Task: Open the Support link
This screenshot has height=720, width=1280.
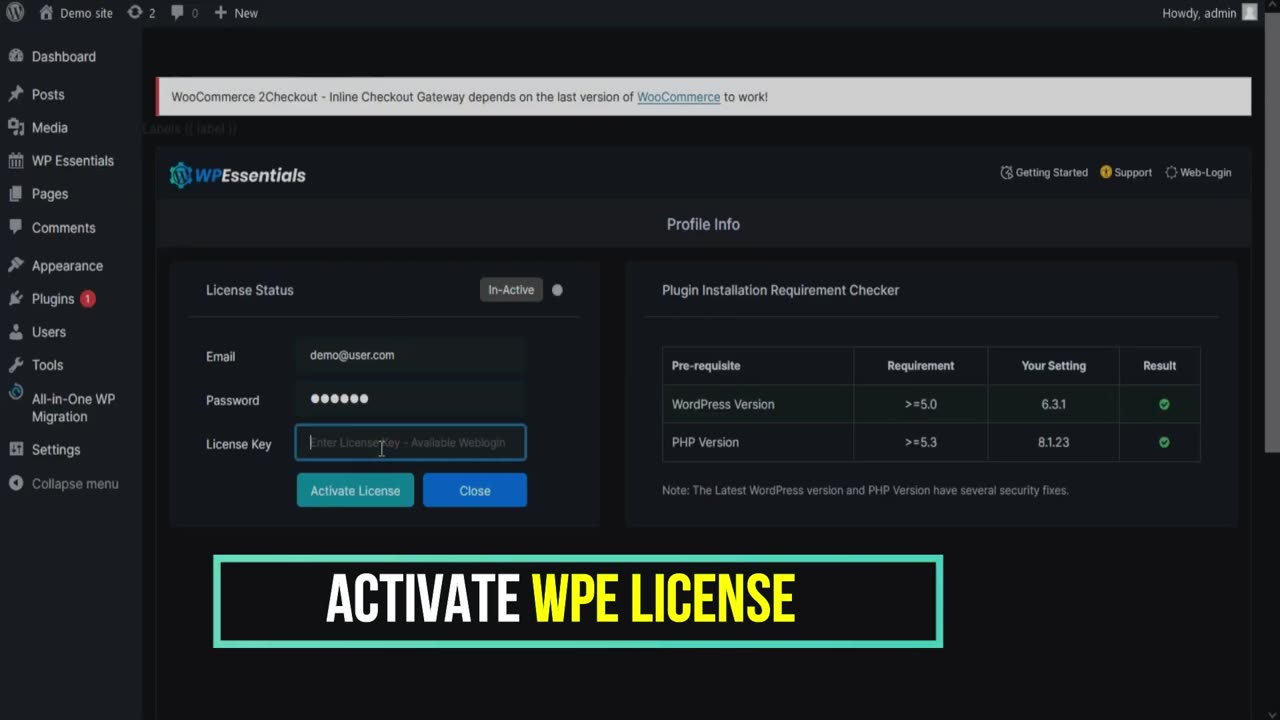Action: click(1126, 172)
